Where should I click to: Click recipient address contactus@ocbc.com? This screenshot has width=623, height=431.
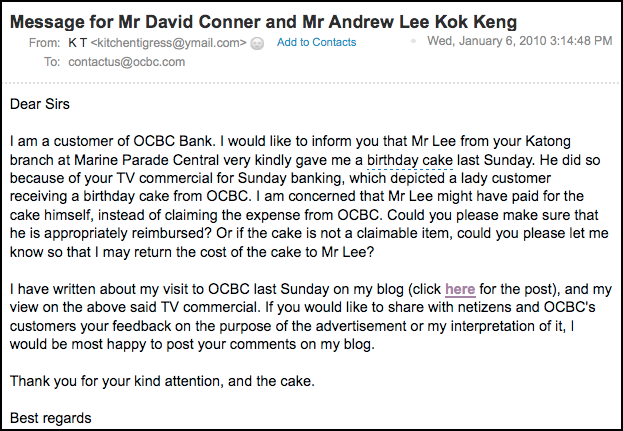point(127,62)
